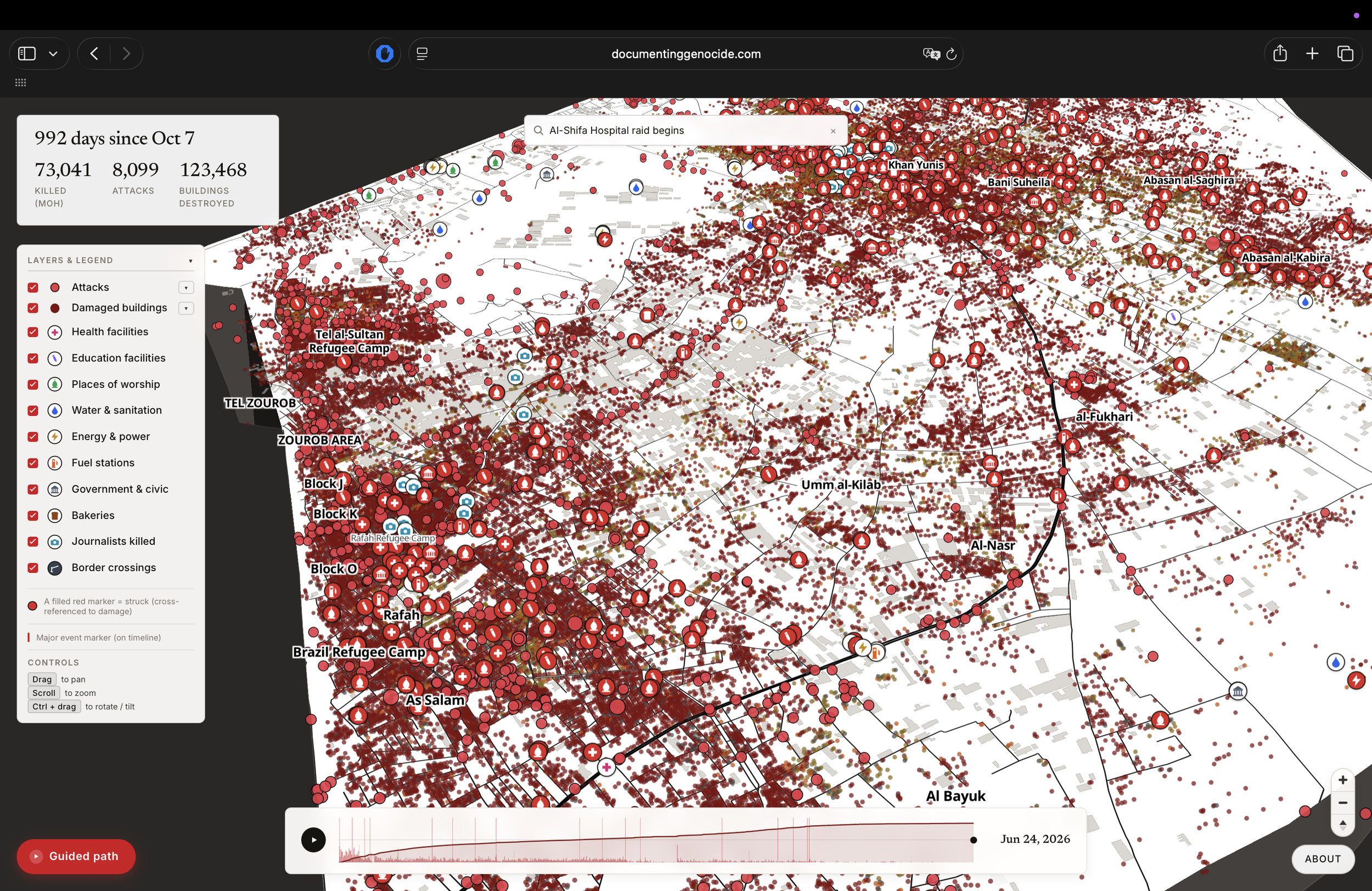
Task: Click the Damaged buildings dark red dot
Action: tap(55, 308)
